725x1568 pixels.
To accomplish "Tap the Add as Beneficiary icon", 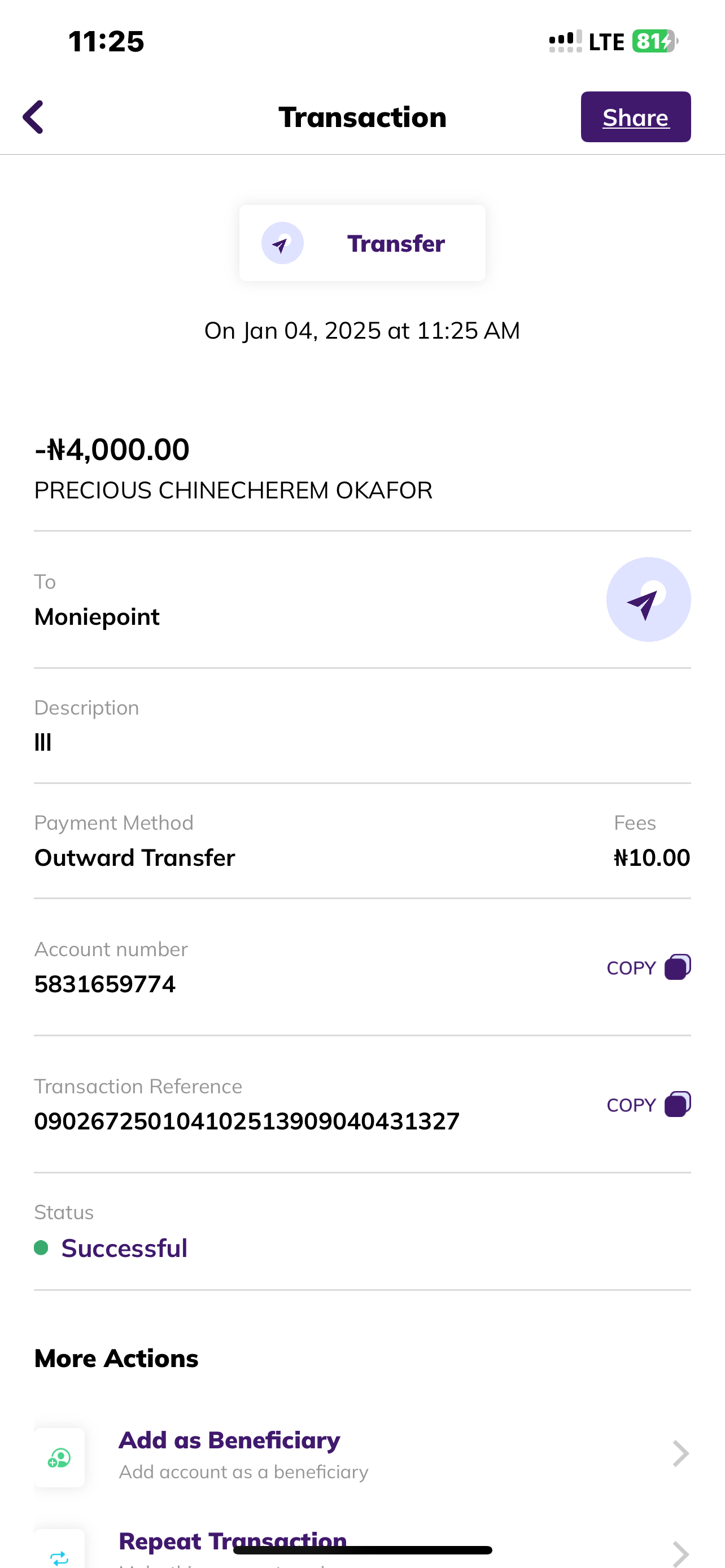I will coord(60,1458).
